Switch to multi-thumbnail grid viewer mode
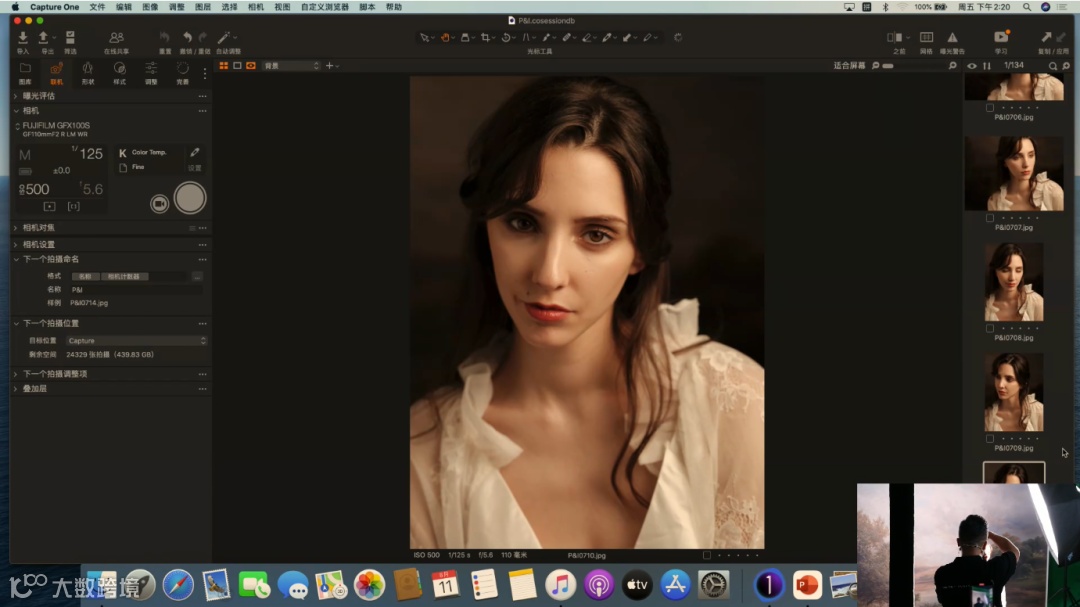This screenshot has width=1080, height=607. (224, 65)
